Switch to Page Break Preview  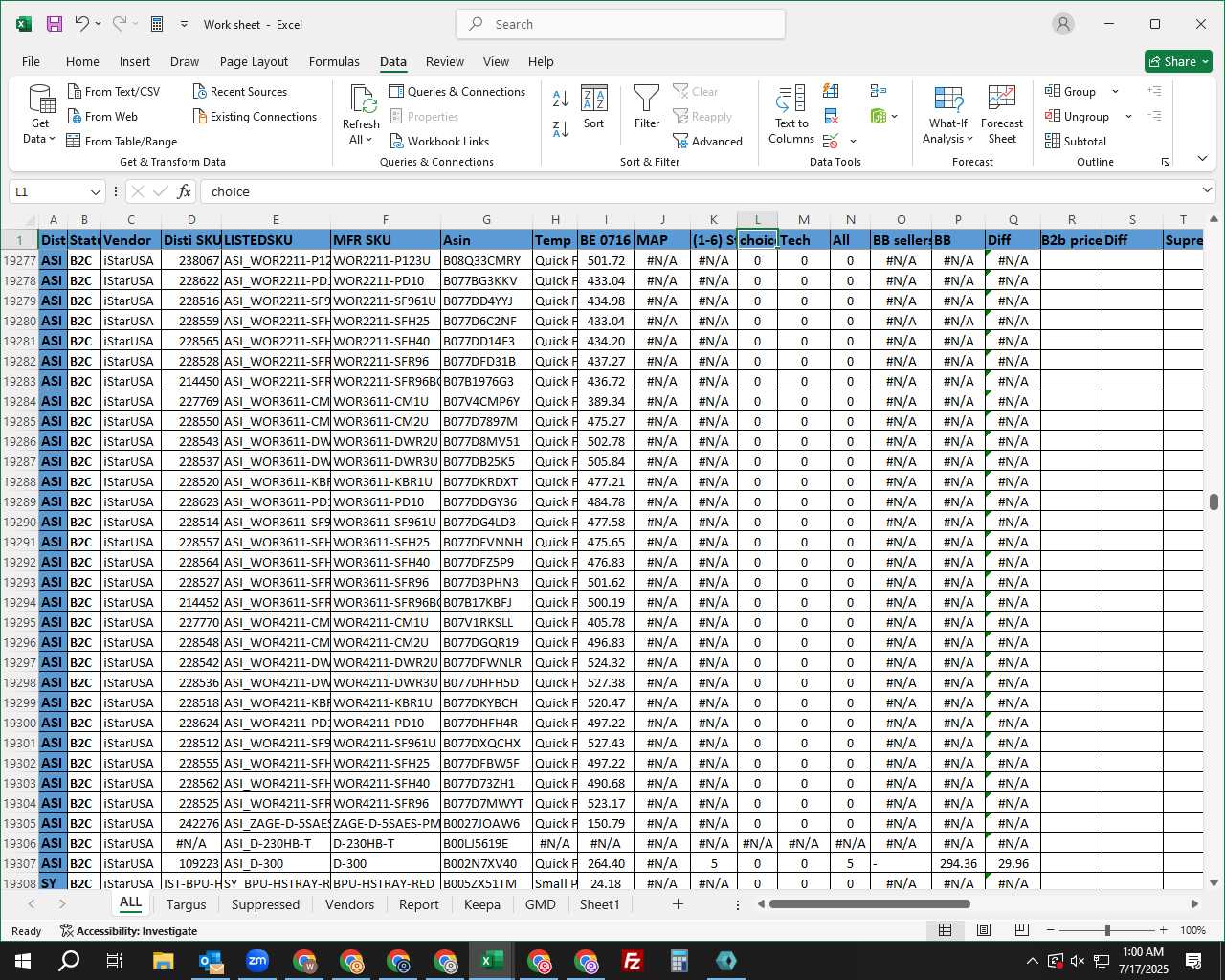pyautogui.click(x=1021, y=930)
